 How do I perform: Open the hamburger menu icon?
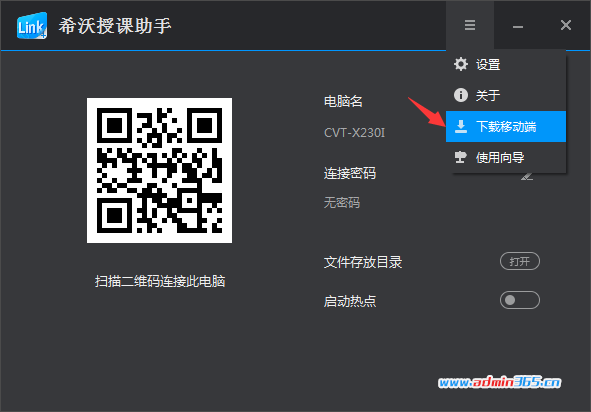pos(470,25)
